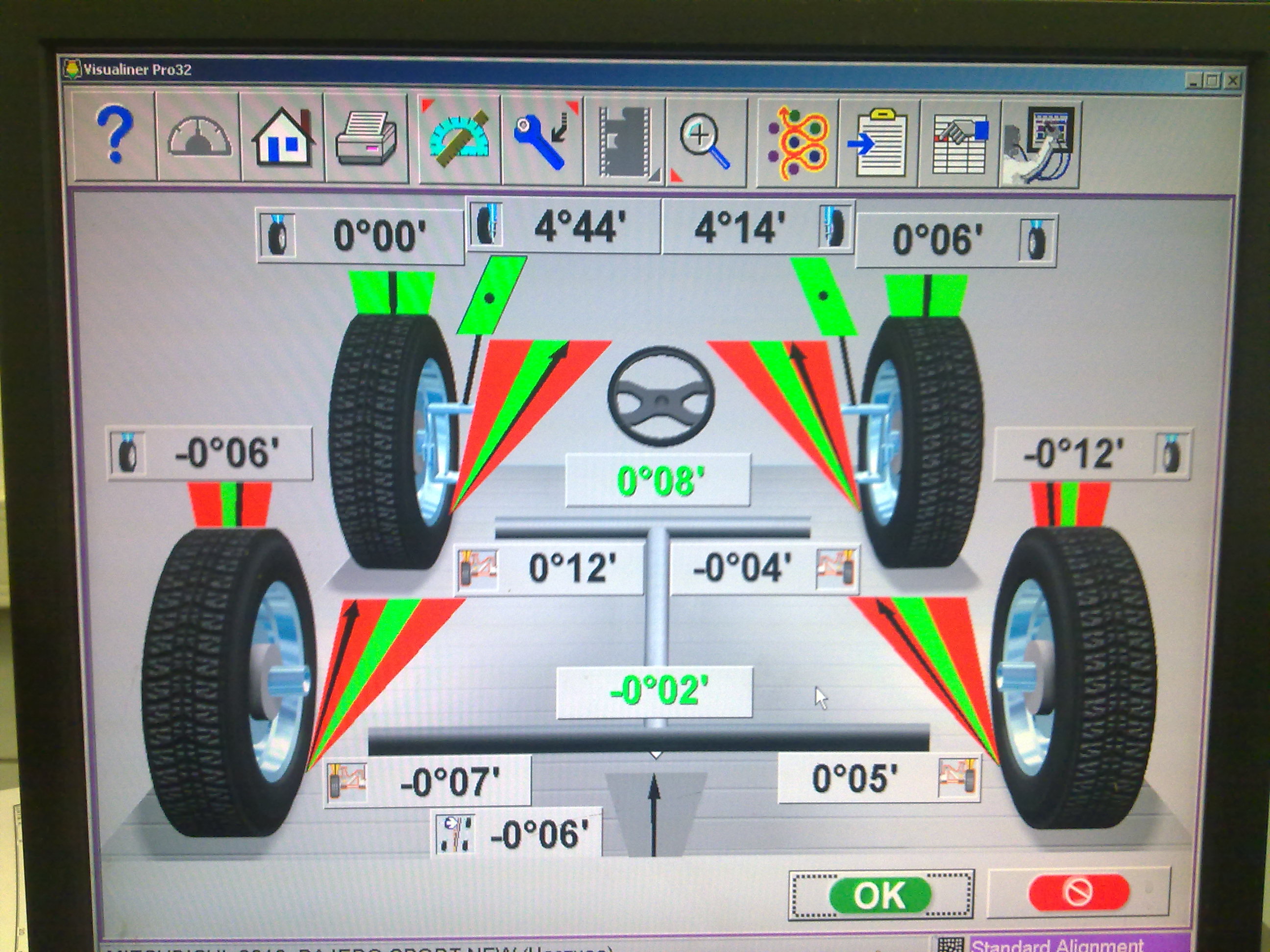Open the colored dots wizard path icon
The image size is (1270, 952).
tap(798, 143)
